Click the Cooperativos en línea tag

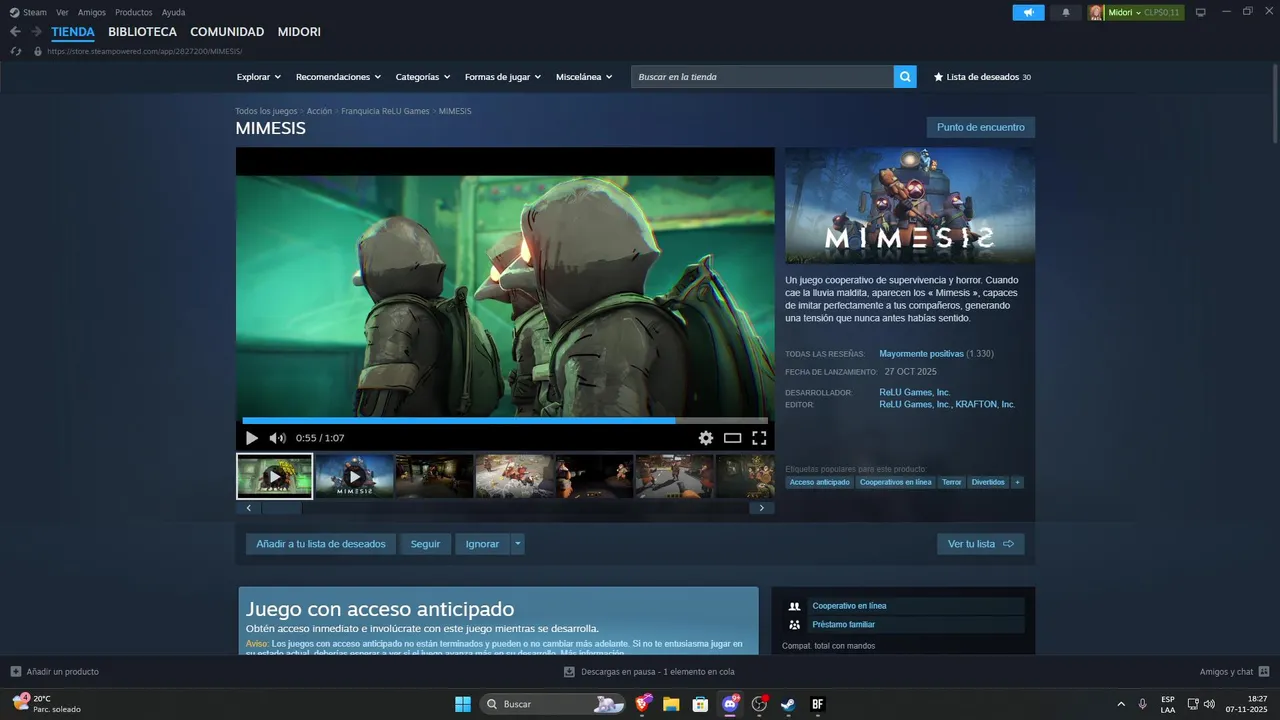tap(896, 482)
